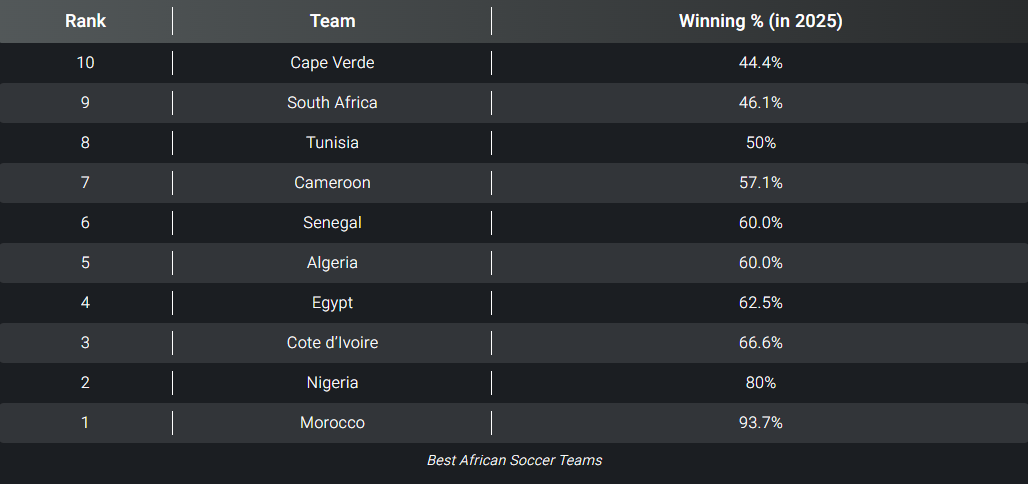Select the Senegal team cell
This screenshot has height=484, width=1028.
point(332,223)
